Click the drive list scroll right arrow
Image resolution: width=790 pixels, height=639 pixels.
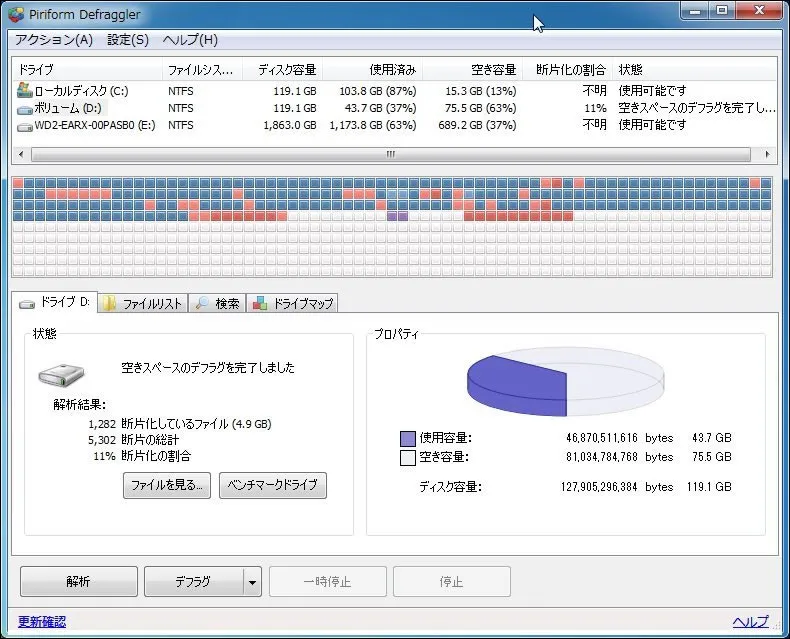pyautogui.click(x=767, y=154)
